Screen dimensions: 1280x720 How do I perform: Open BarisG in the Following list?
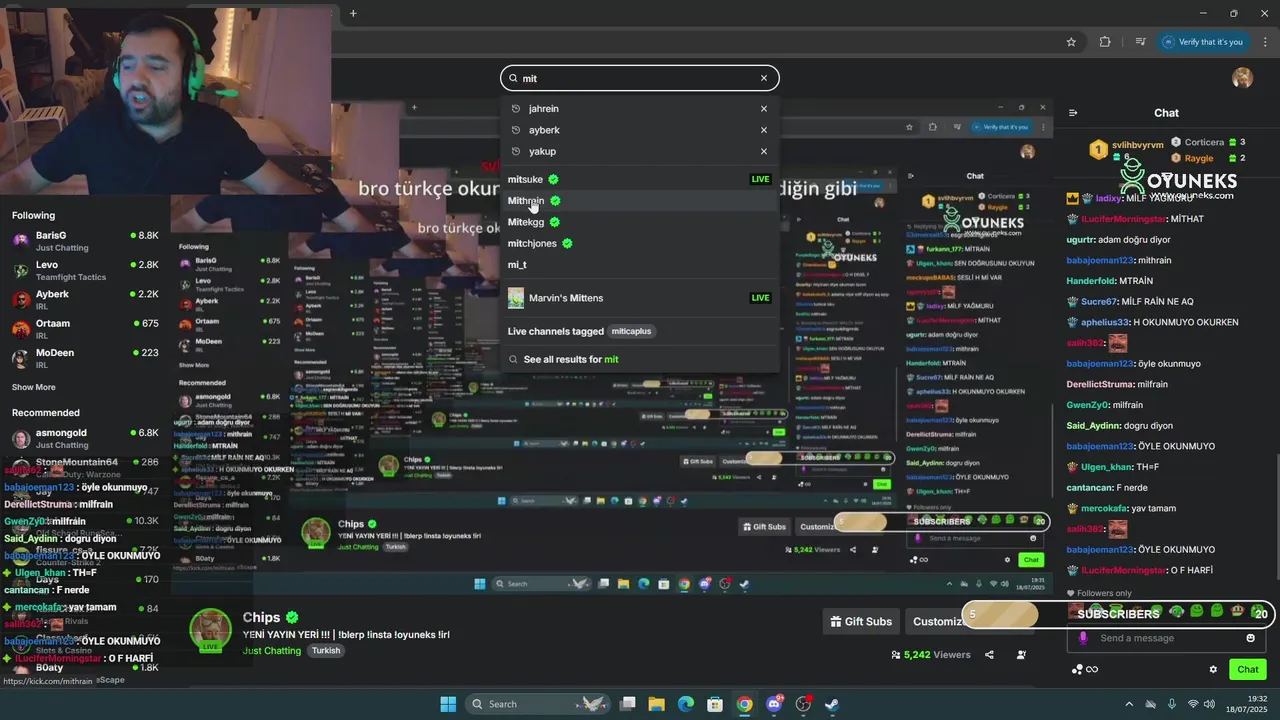(x=85, y=241)
